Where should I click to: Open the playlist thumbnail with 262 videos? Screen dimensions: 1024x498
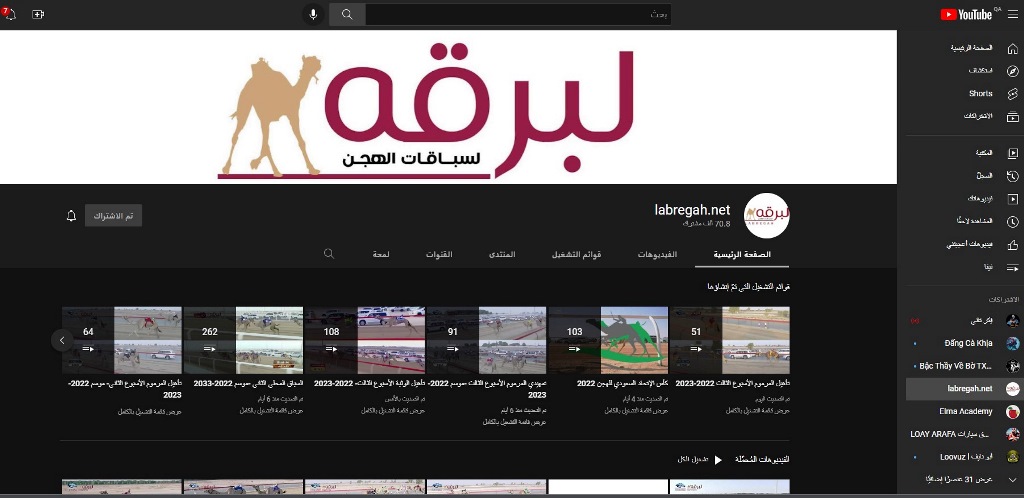tap(244, 340)
